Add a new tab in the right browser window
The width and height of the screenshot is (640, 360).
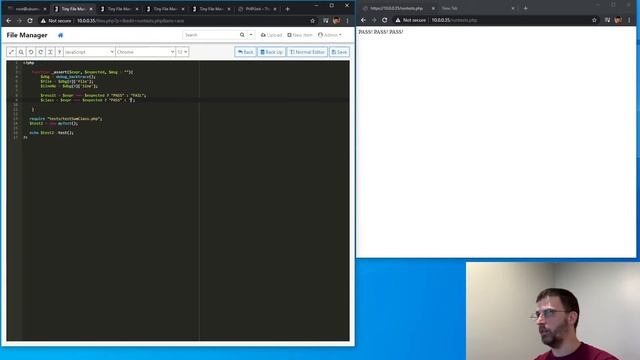coord(525,8)
